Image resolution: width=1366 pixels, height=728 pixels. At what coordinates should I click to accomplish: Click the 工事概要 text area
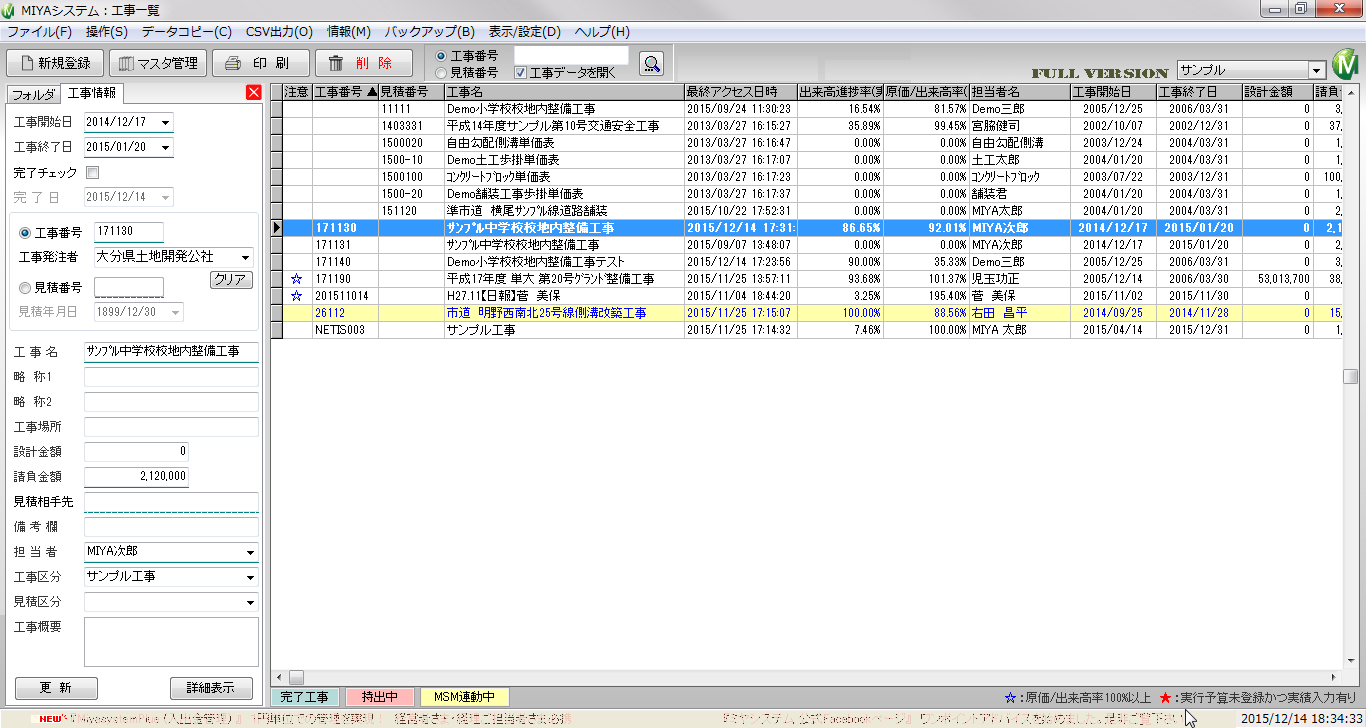pyautogui.click(x=171, y=643)
